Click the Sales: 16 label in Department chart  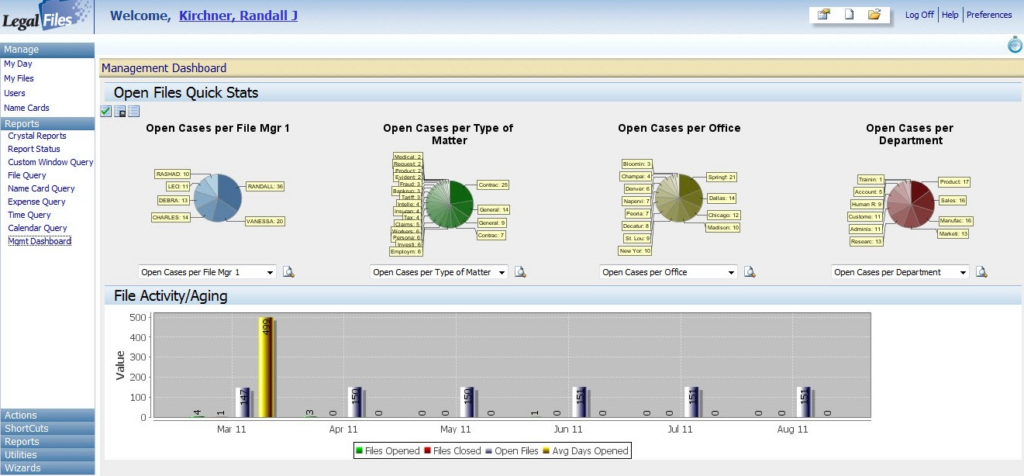pos(953,200)
